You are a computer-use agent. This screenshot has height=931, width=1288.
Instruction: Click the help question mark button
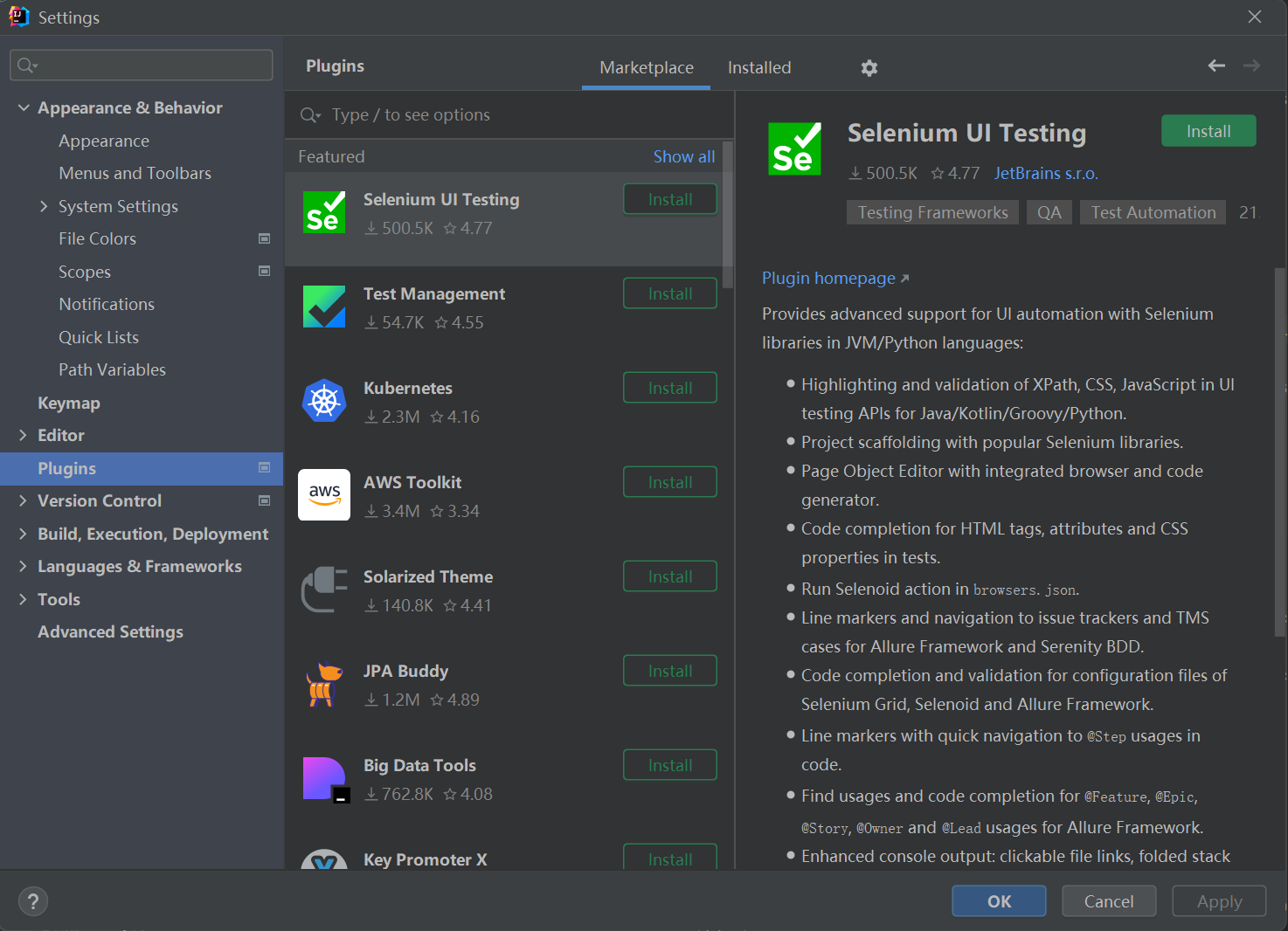tap(33, 901)
